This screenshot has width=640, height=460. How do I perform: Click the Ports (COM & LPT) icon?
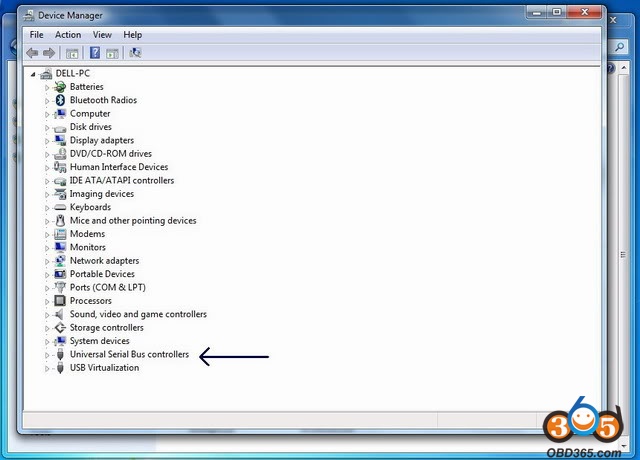[x=60, y=287]
